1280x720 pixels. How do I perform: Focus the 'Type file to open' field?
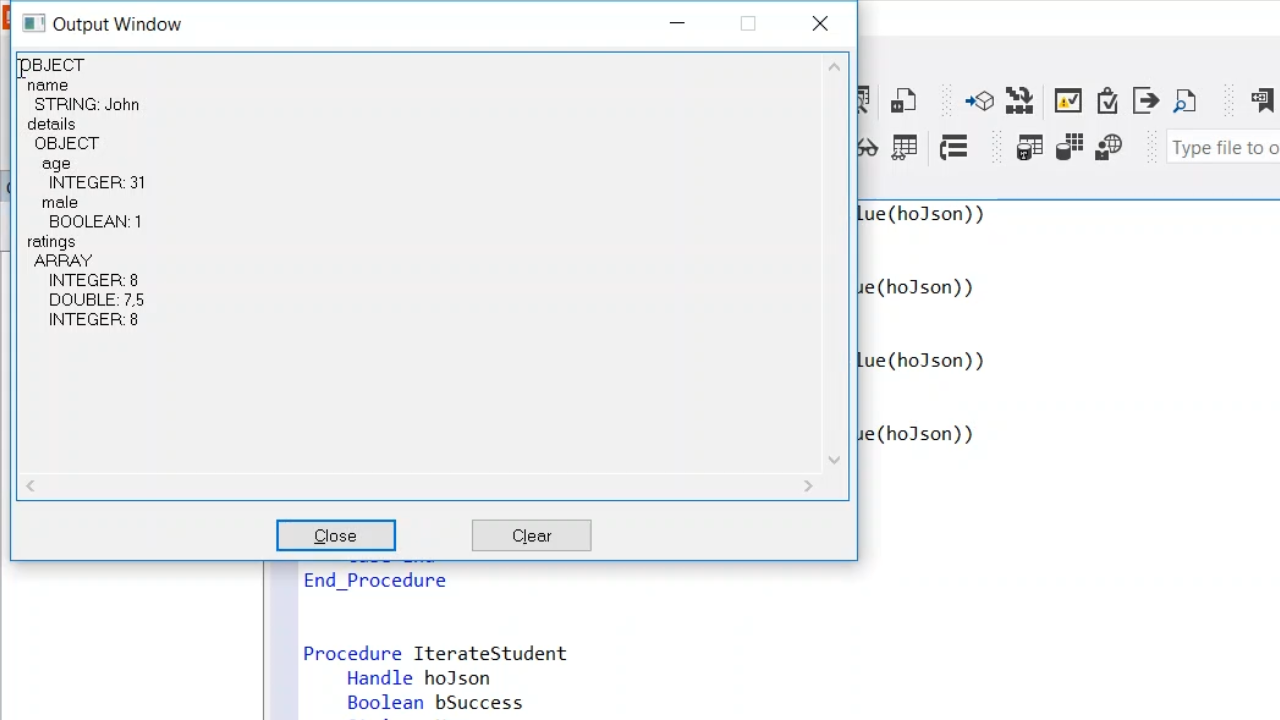[x=1225, y=148]
